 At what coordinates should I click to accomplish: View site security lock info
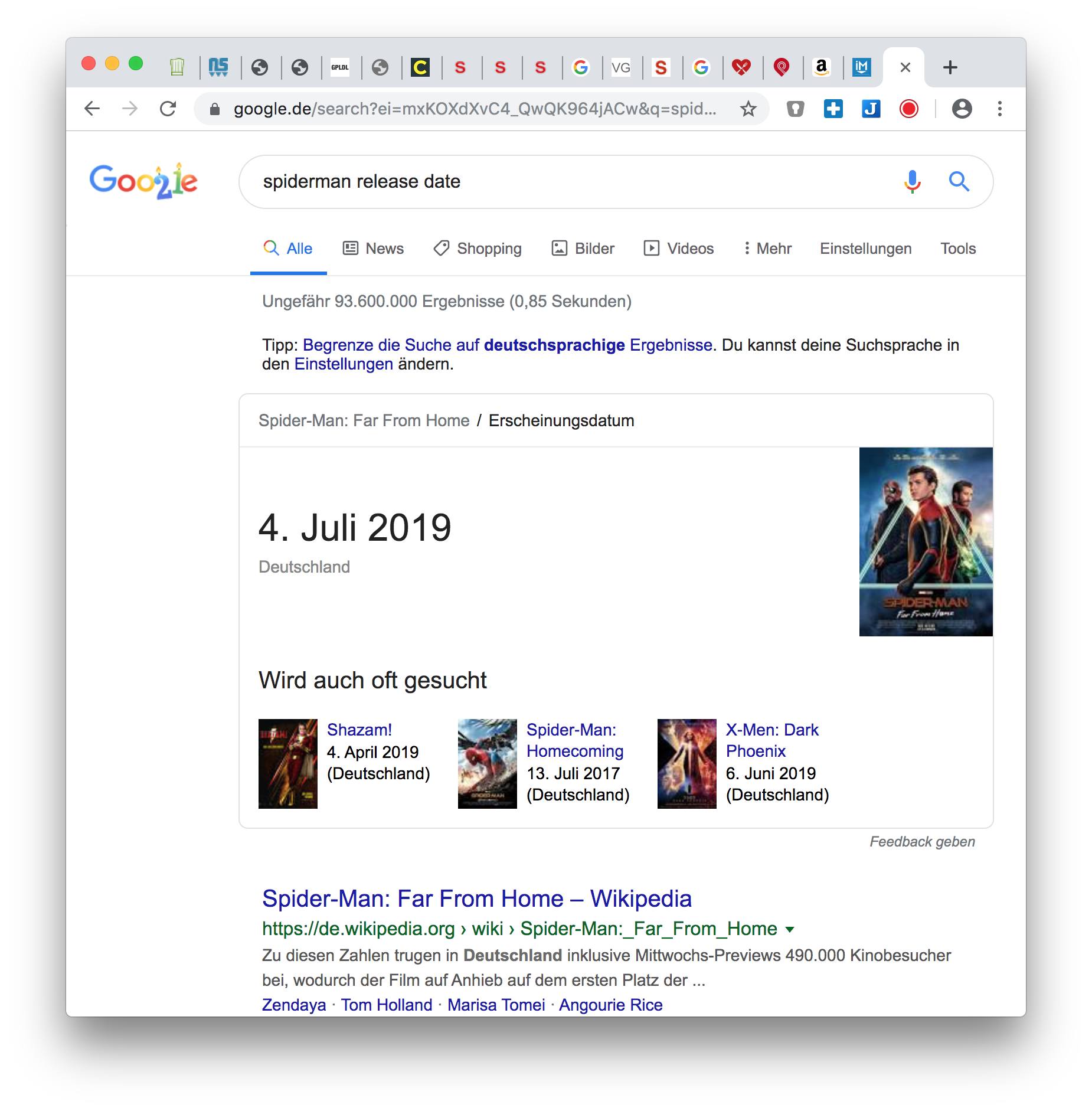point(215,109)
